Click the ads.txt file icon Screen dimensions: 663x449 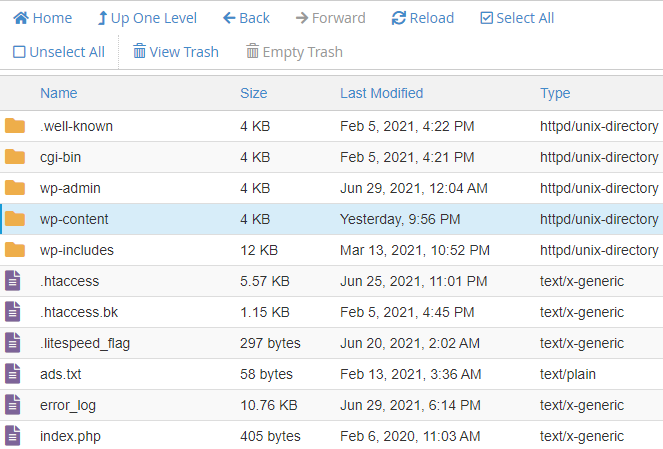click(x=13, y=374)
